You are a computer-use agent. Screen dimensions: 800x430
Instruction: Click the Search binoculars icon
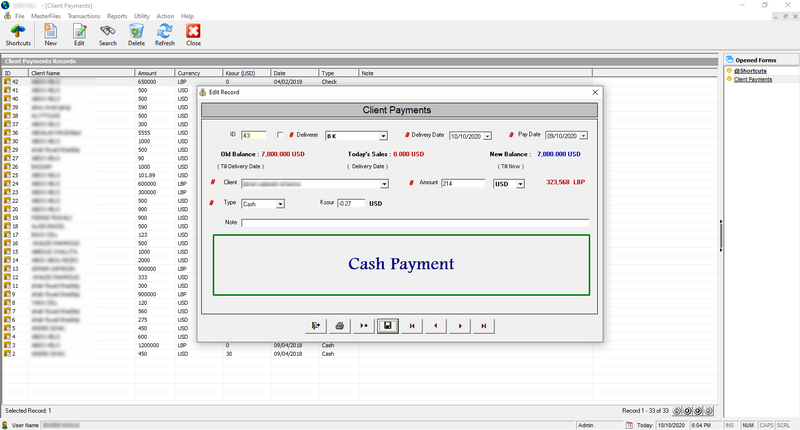click(x=108, y=35)
